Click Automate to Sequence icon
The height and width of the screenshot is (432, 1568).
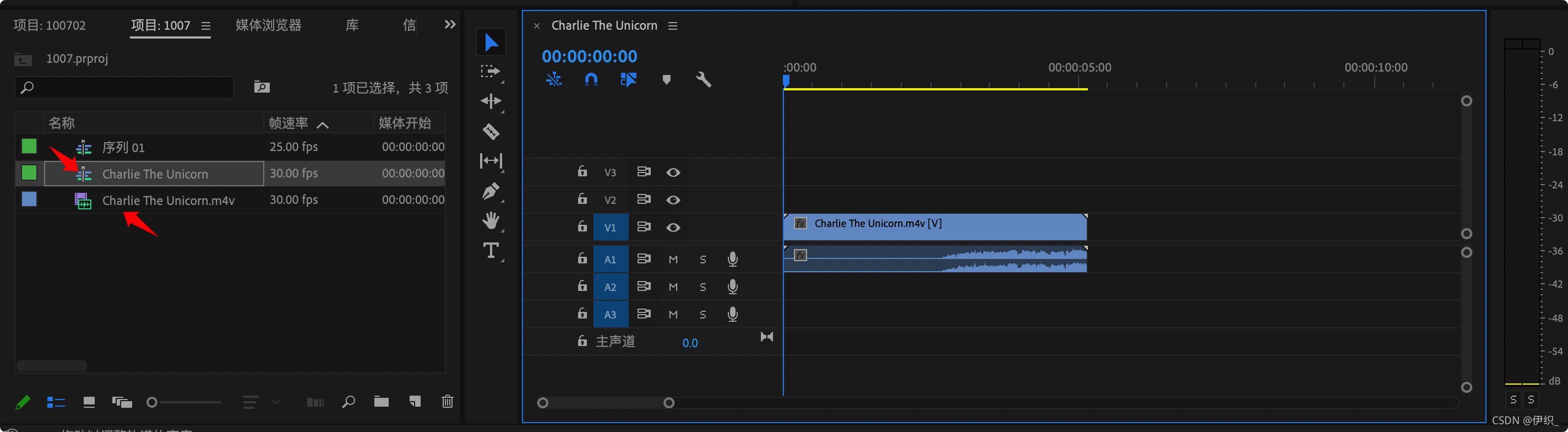[315, 402]
